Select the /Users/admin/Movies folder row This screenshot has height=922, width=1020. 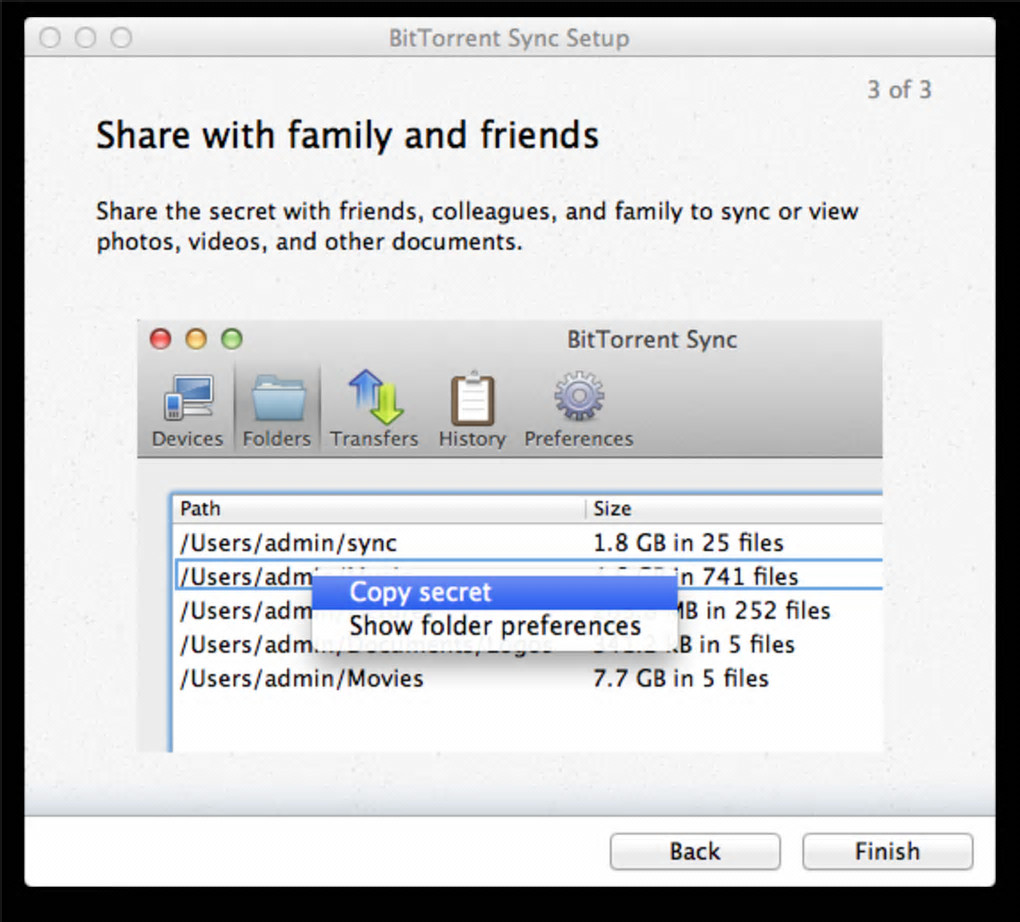tap(528, 678)
